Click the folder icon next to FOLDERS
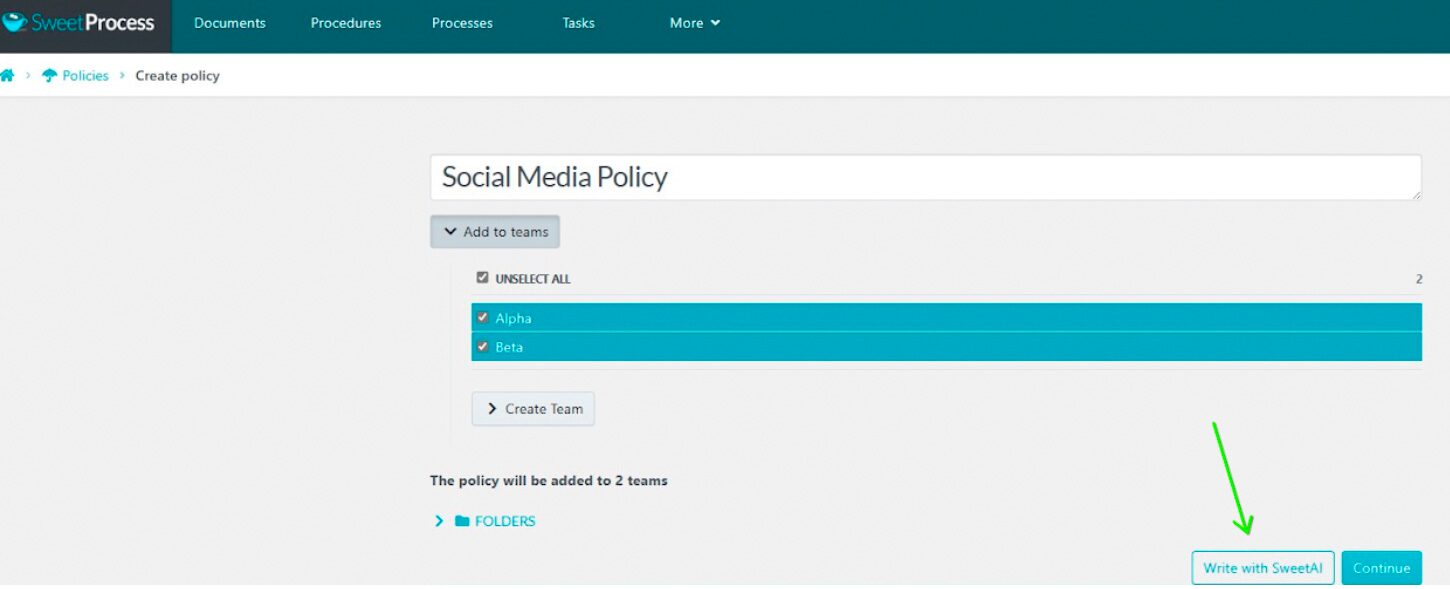The image size is (1450, 589). 460,520
